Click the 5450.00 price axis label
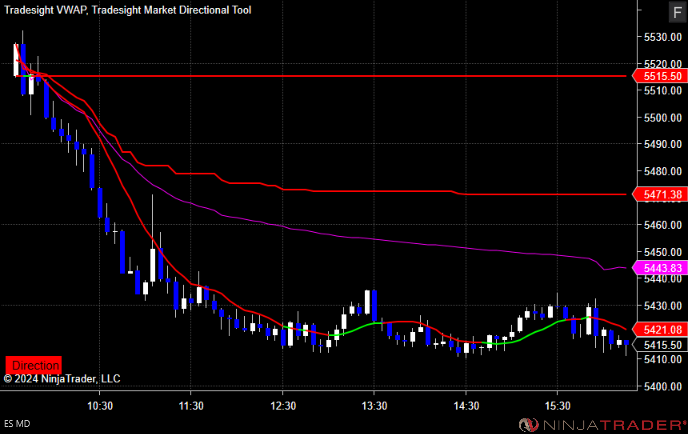 pos(663,252)
